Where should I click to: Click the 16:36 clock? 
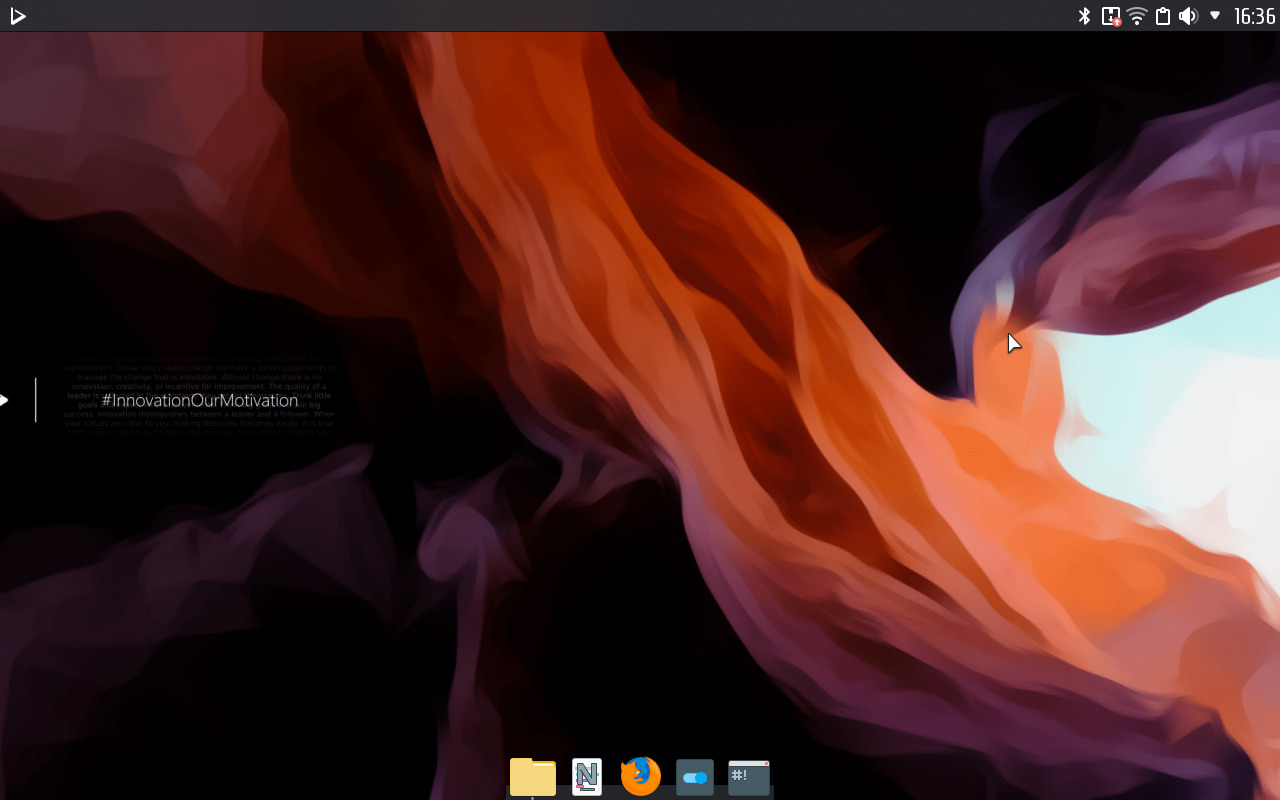tap(1254, 16)
